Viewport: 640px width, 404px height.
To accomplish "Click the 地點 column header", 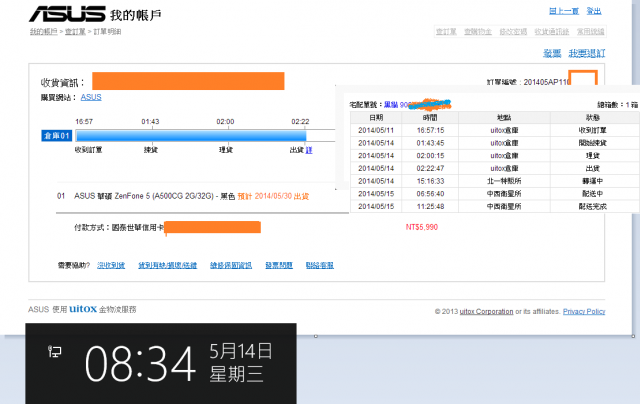I will point(504,118).
